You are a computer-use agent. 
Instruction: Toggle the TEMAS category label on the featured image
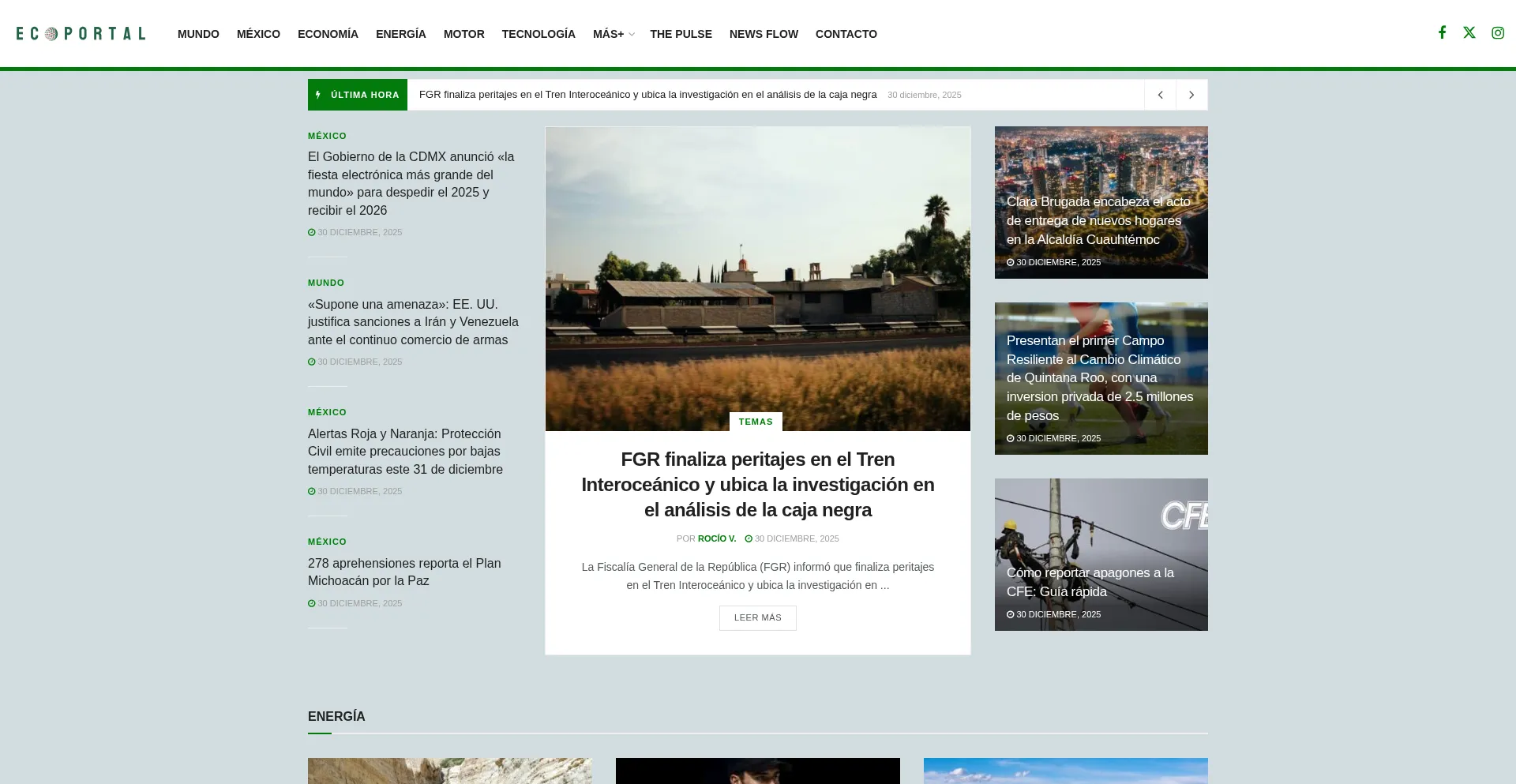756,422
